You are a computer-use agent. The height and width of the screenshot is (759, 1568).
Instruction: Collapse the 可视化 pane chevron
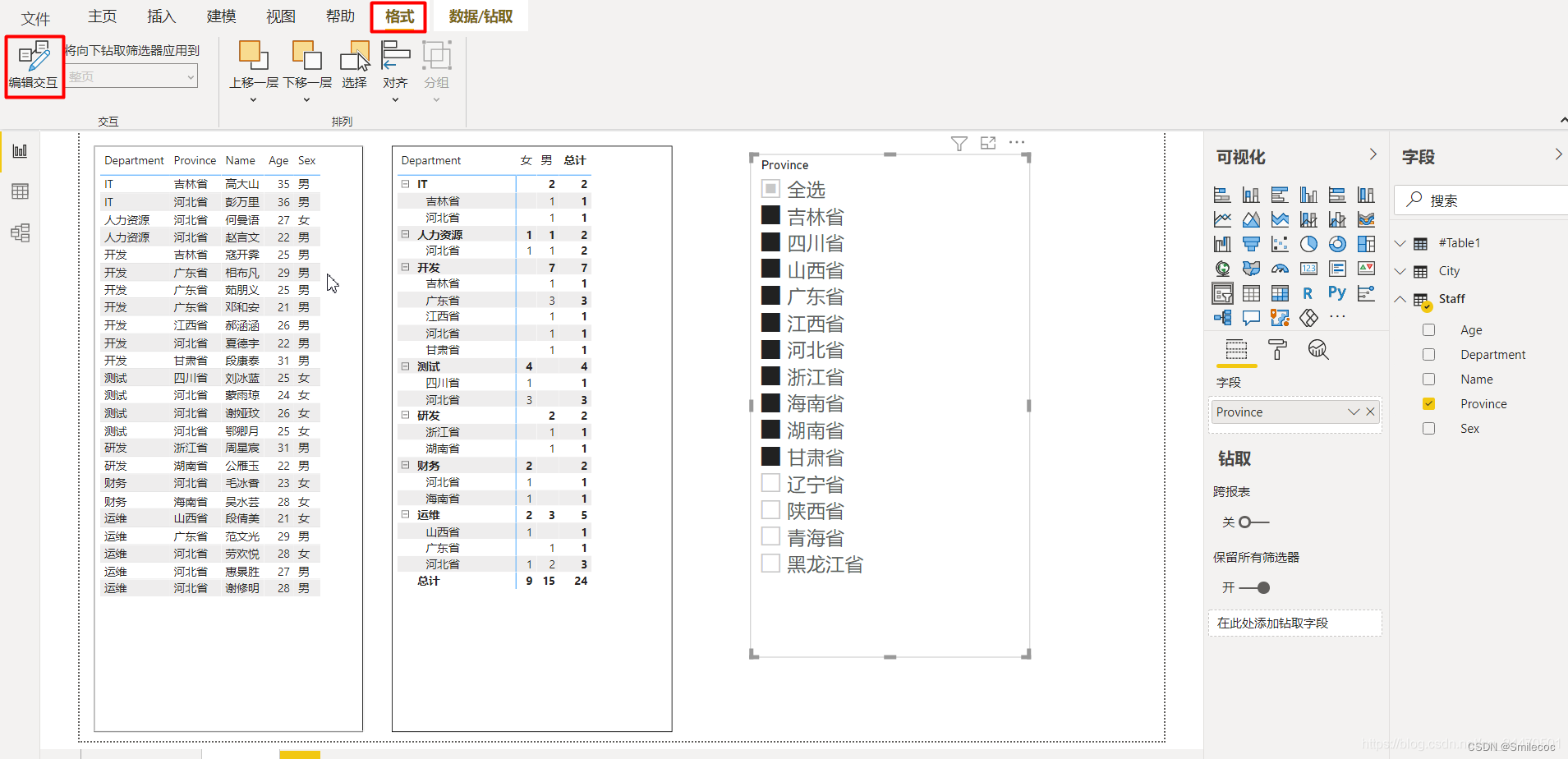click(x=1373, y=154)
